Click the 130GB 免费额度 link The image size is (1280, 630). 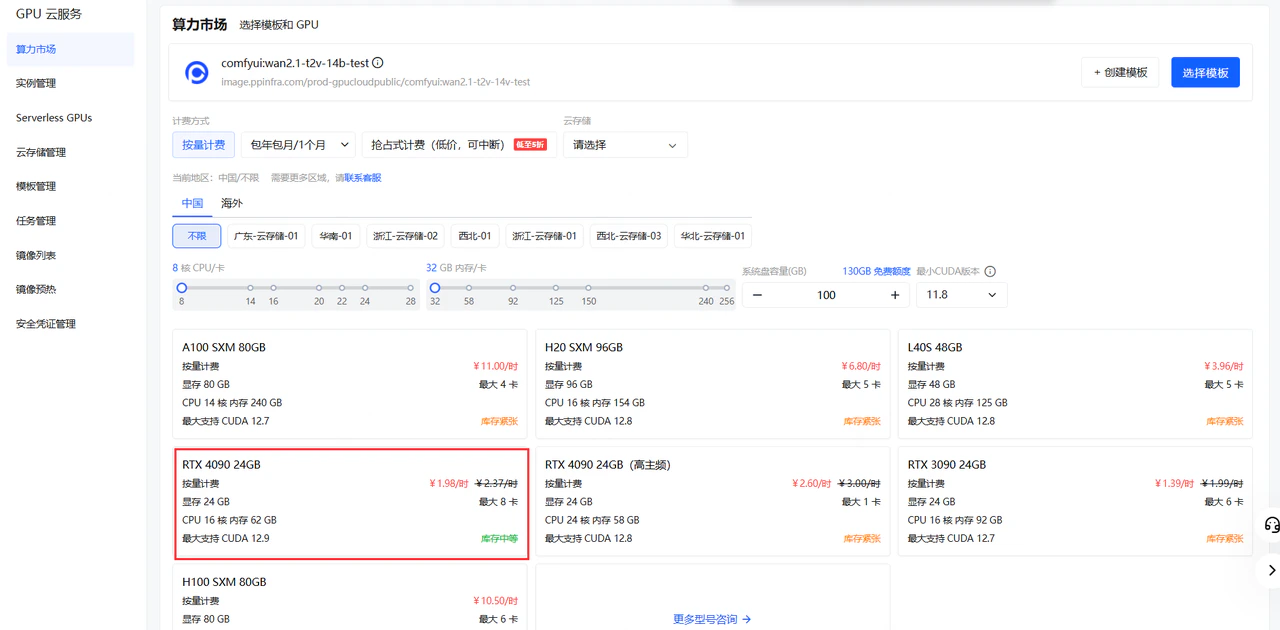876,271
